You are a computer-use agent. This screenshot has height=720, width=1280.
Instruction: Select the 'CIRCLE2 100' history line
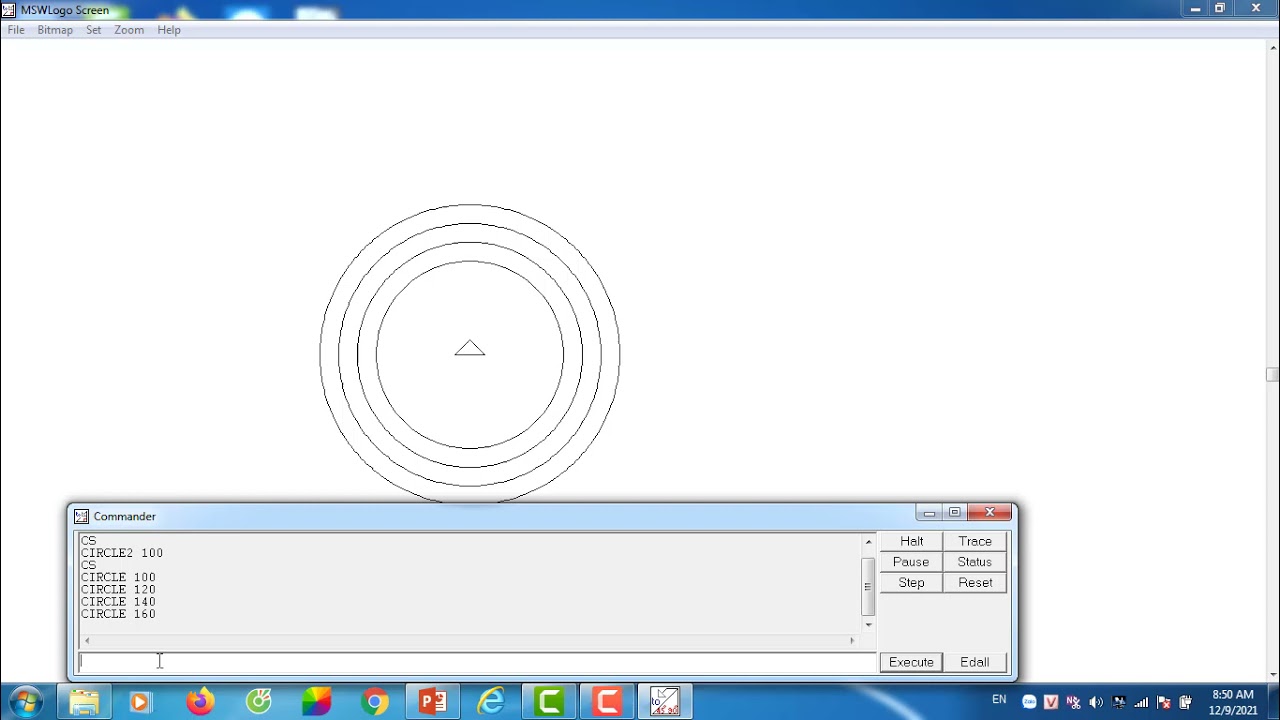tap(122, 553)
